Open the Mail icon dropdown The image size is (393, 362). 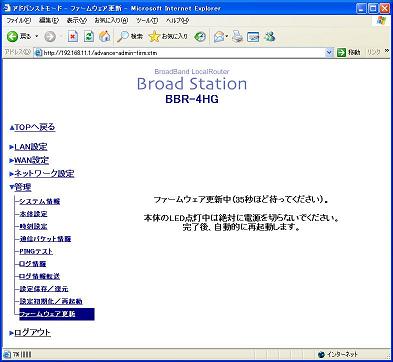(227, 36)
